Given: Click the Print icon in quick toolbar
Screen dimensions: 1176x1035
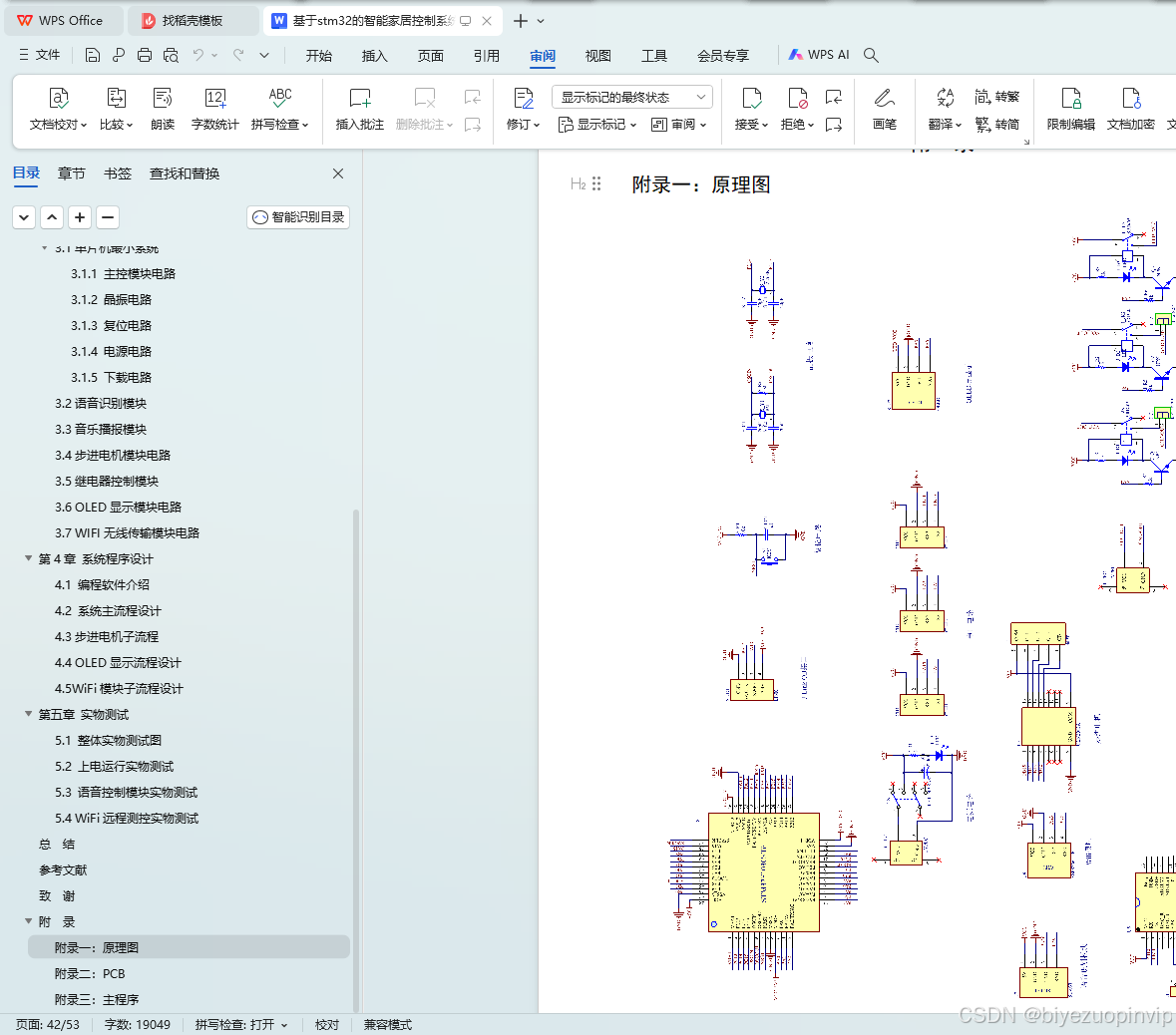Looking at the screenshot, I should click(x=144, y=55).
